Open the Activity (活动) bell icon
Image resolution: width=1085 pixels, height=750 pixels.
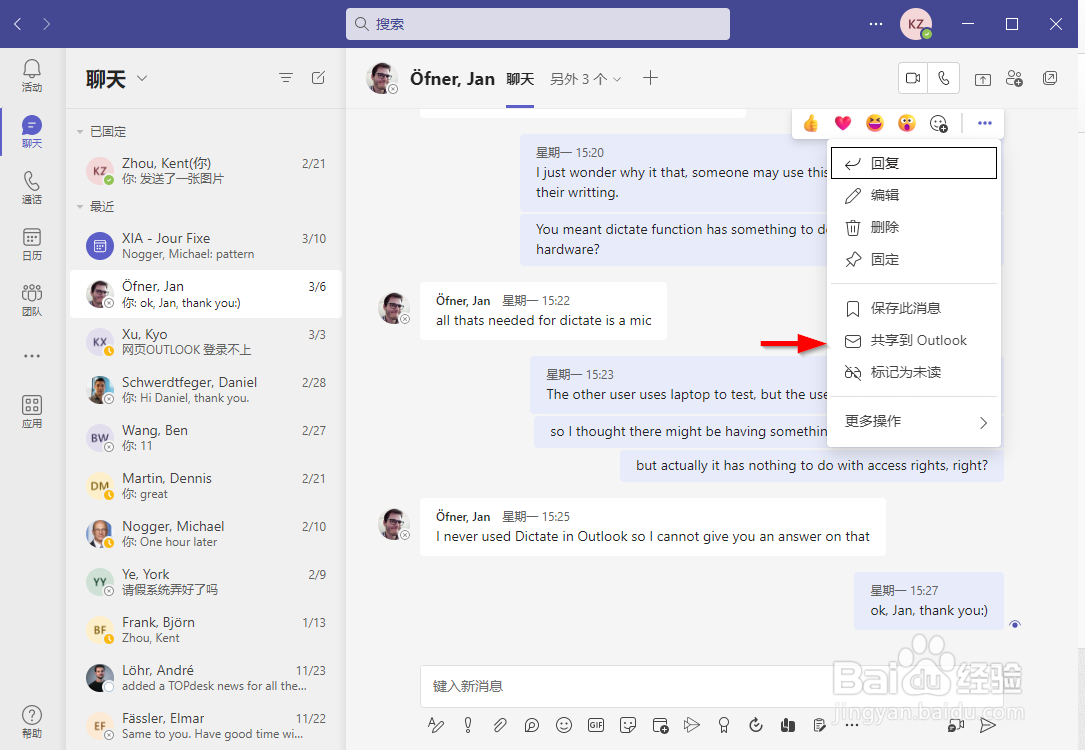(x=32, y=75)
